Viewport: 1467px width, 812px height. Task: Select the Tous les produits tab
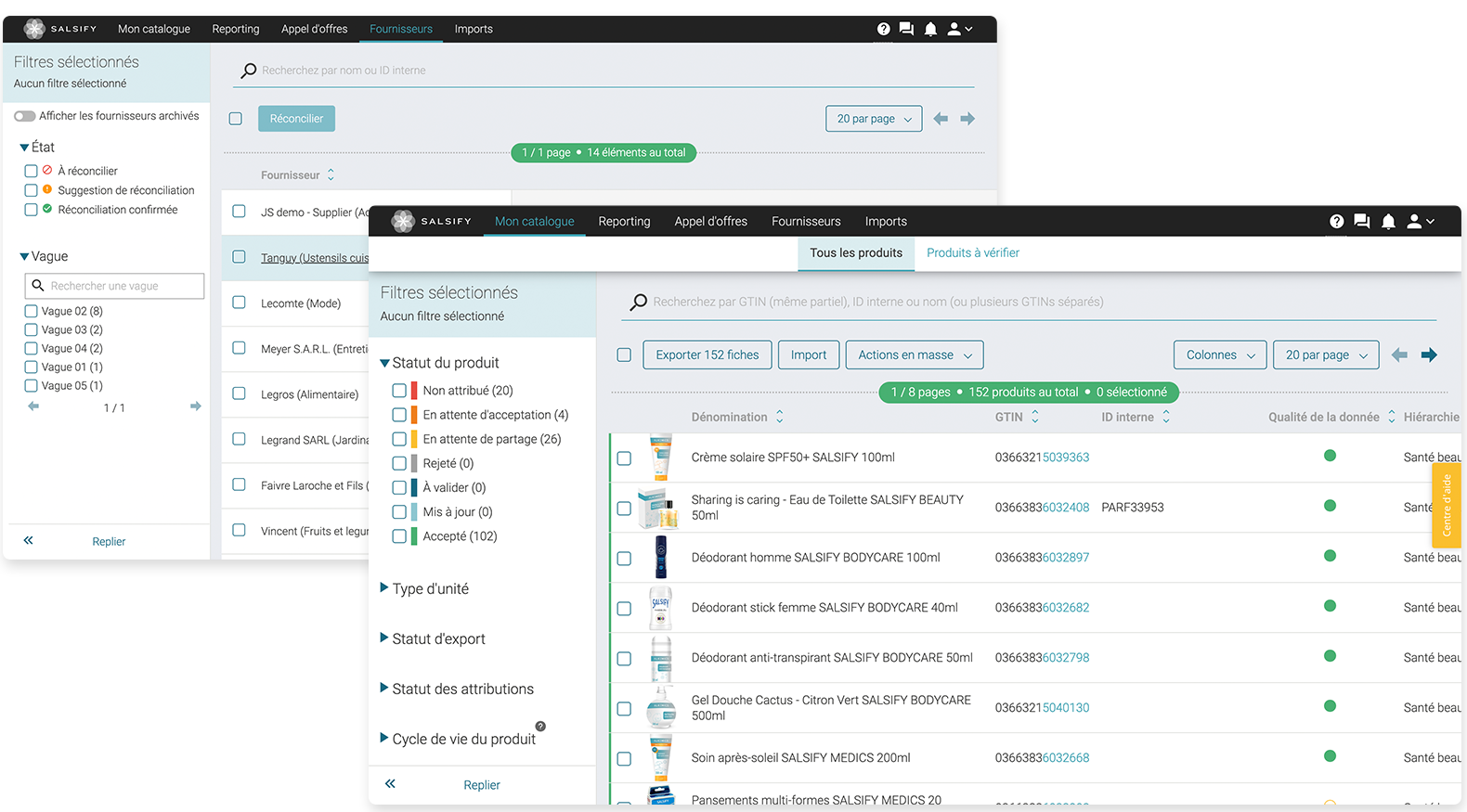[856, 252]
